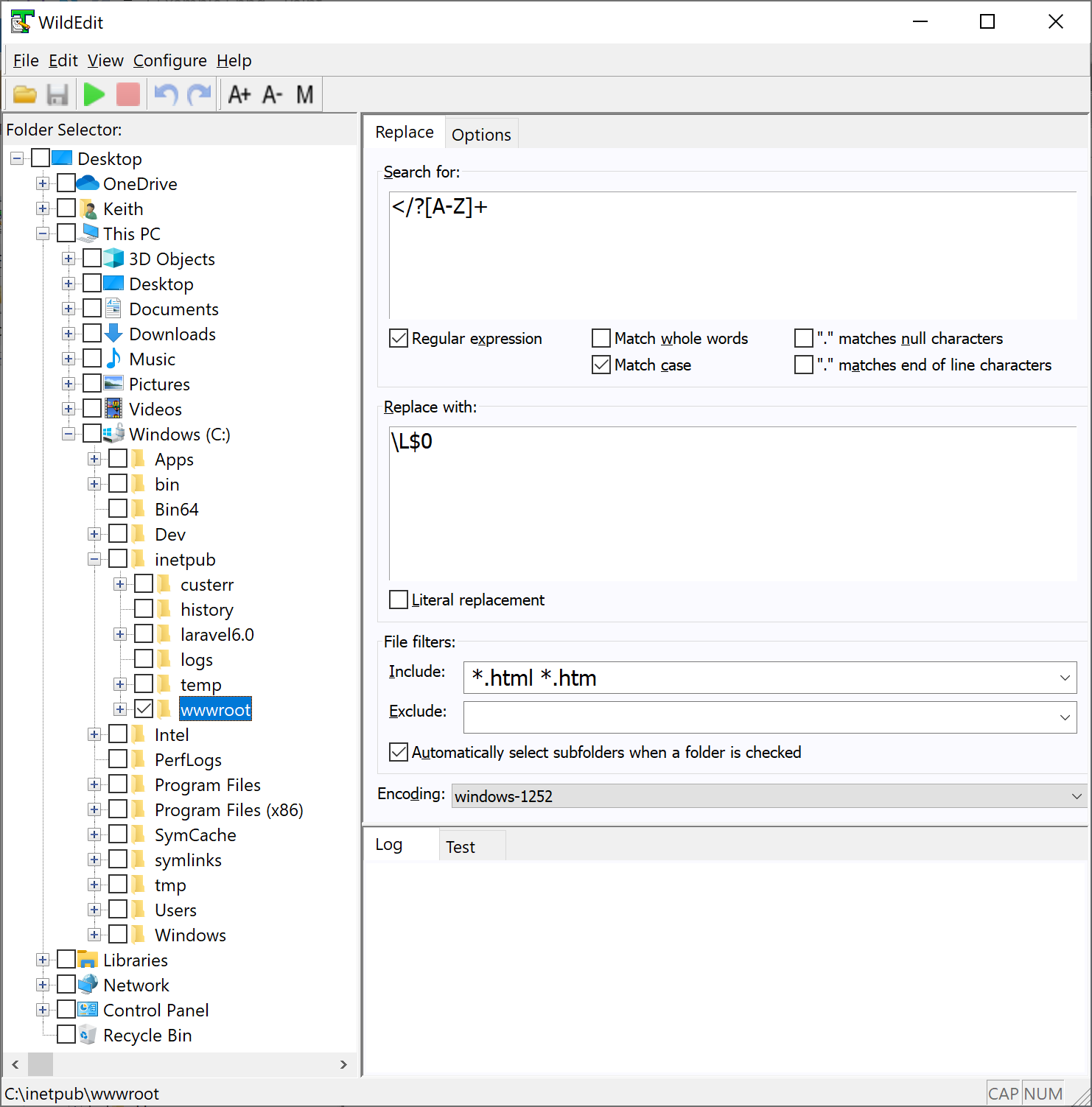Click the Network icon

(x=88, y=984)
